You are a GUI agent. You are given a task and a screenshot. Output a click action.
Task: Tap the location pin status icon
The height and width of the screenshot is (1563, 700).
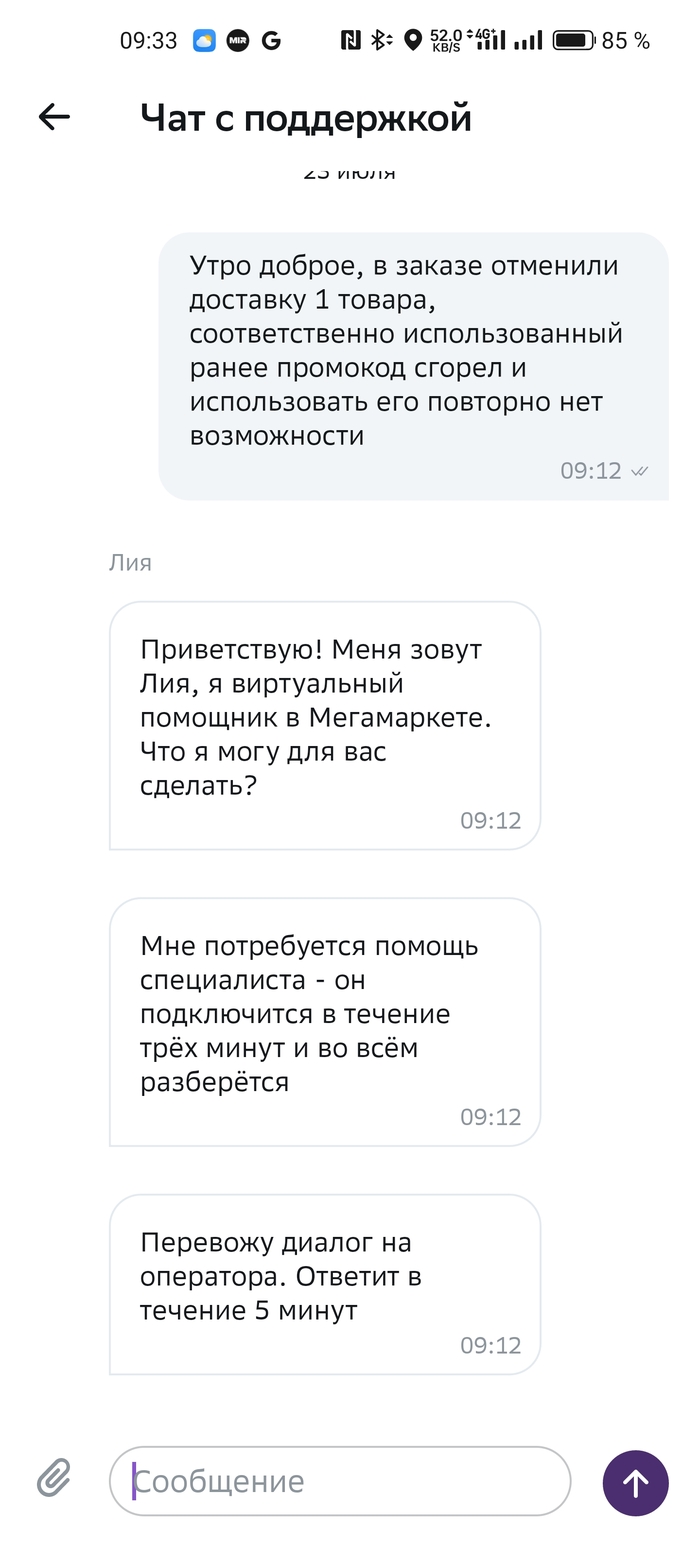(412, 40)
